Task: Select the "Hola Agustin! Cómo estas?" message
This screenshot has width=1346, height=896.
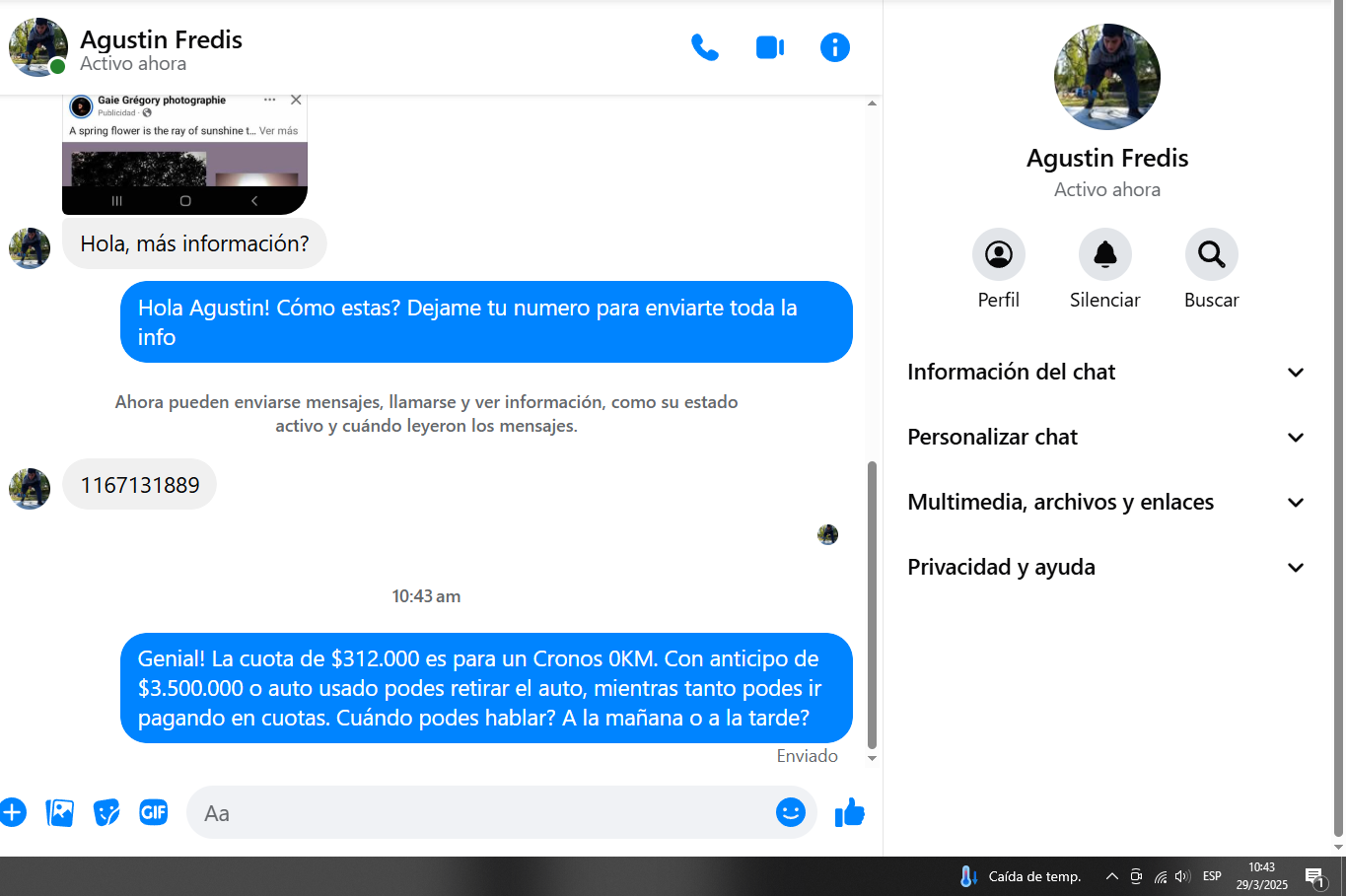Action: [486, 322]
